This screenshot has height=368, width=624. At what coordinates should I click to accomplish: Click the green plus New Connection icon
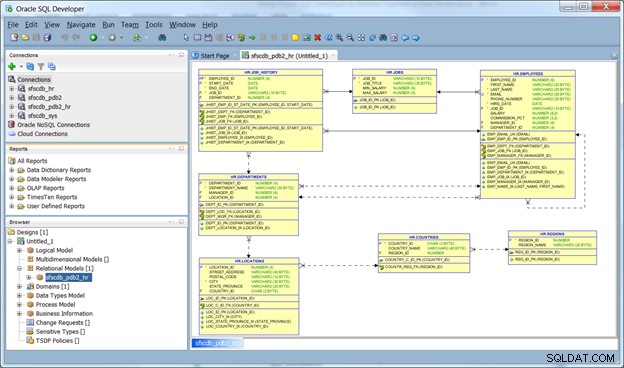pyautogui.click(x=12, y=66)
